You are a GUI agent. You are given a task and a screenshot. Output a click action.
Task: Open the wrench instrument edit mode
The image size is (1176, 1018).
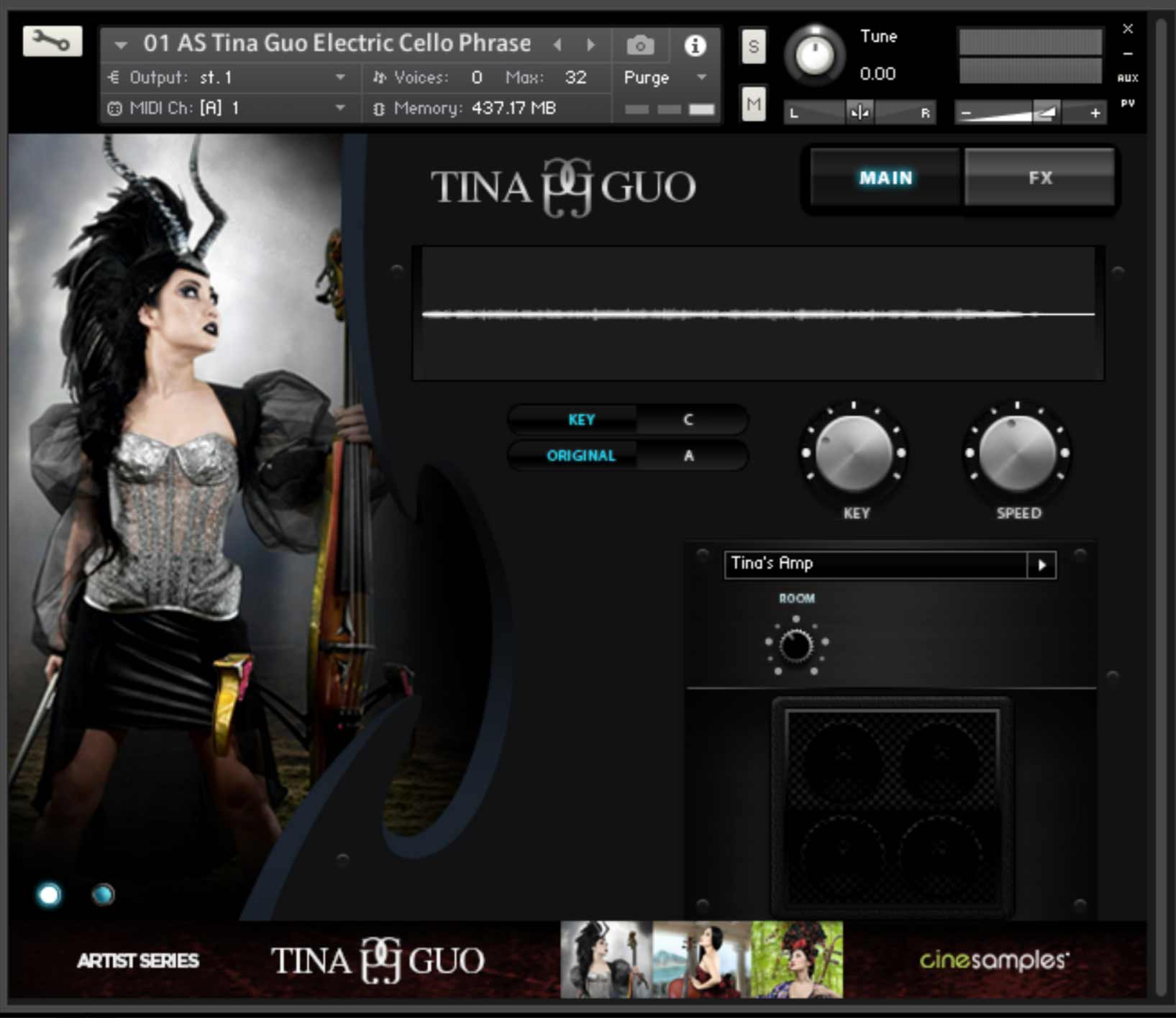pyautogui.click(x=52, y=42)
